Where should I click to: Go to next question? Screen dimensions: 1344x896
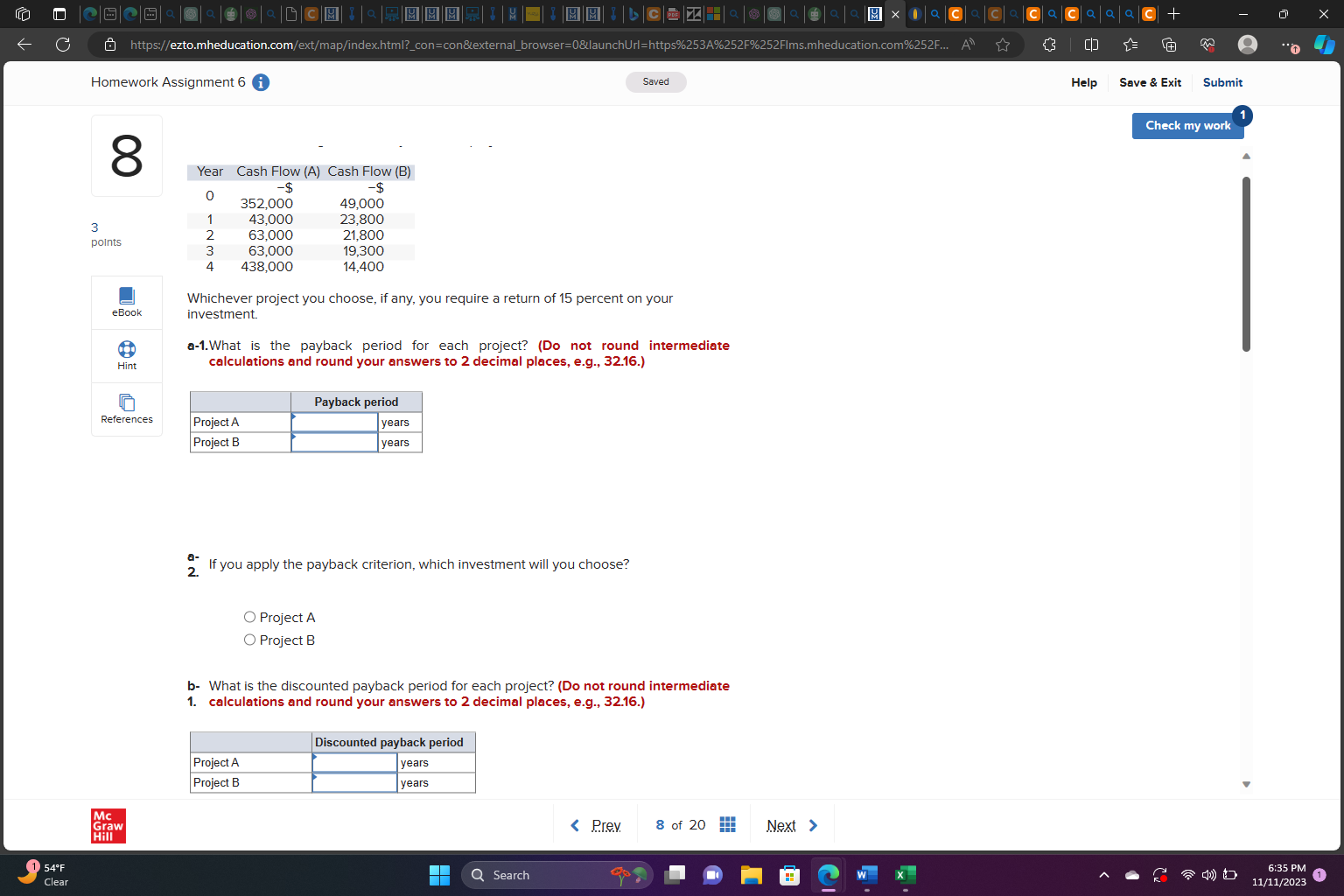click(x=792, y=825)
